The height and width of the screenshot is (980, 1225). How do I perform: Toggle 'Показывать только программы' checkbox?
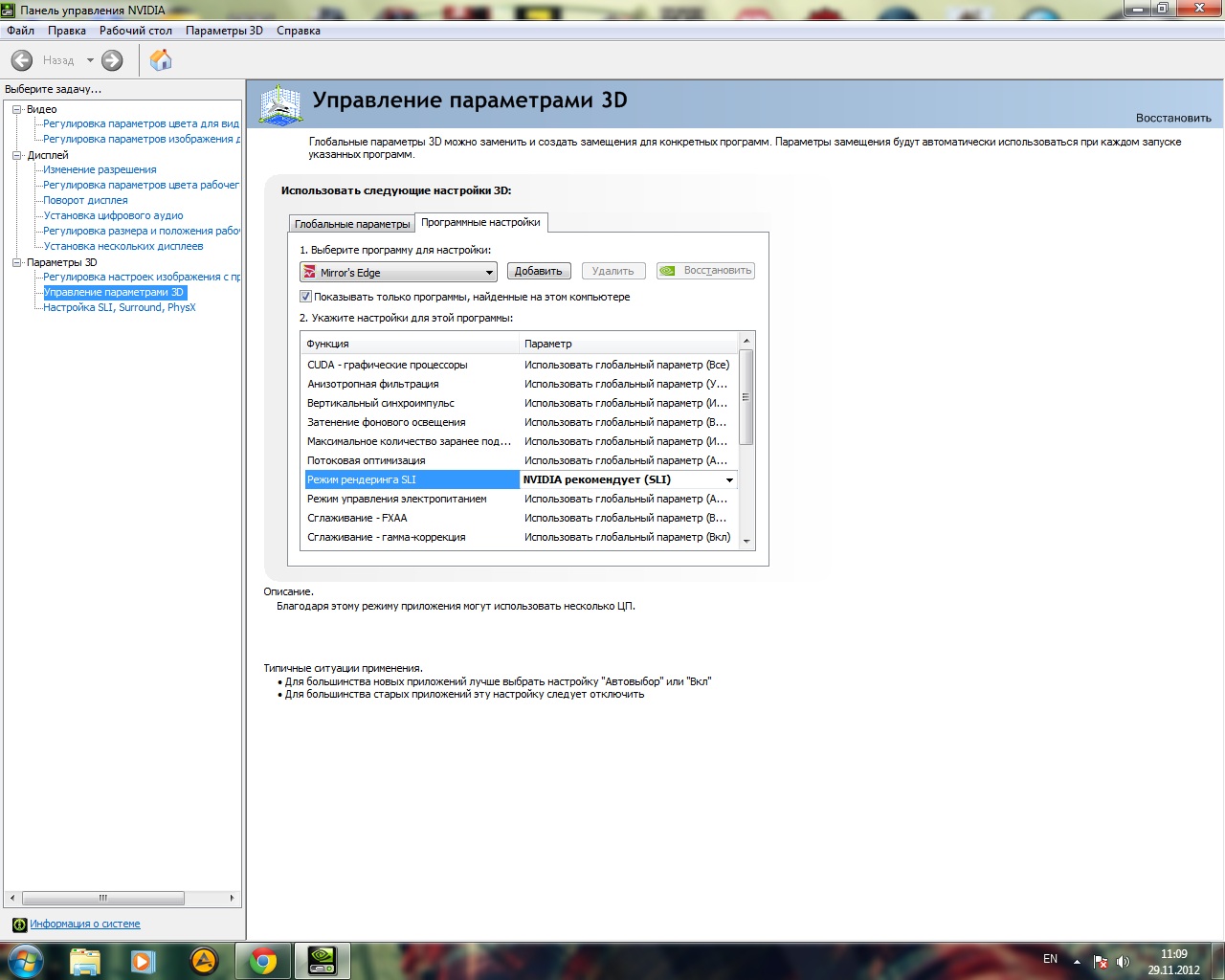pyautogui.click(x=306, y=297)
